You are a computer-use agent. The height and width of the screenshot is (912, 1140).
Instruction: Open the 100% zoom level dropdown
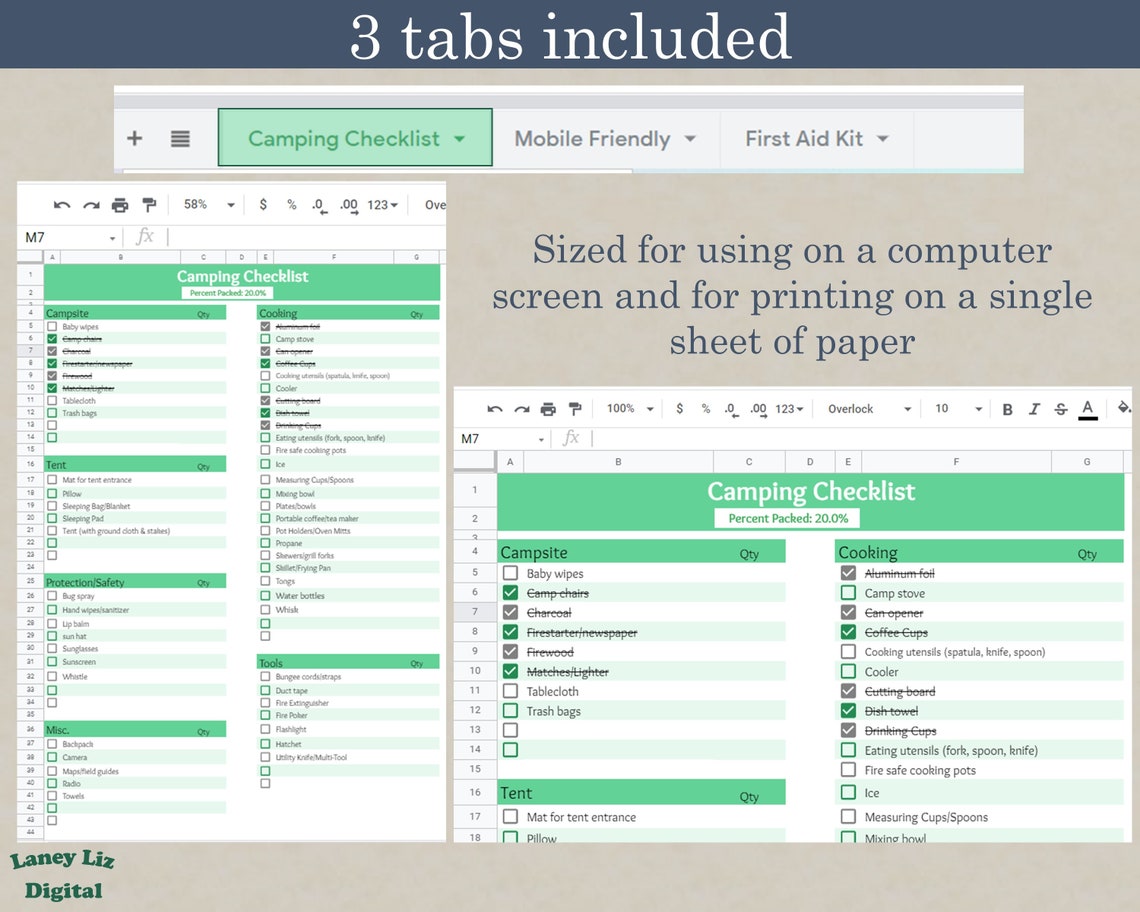click(625, 408)
